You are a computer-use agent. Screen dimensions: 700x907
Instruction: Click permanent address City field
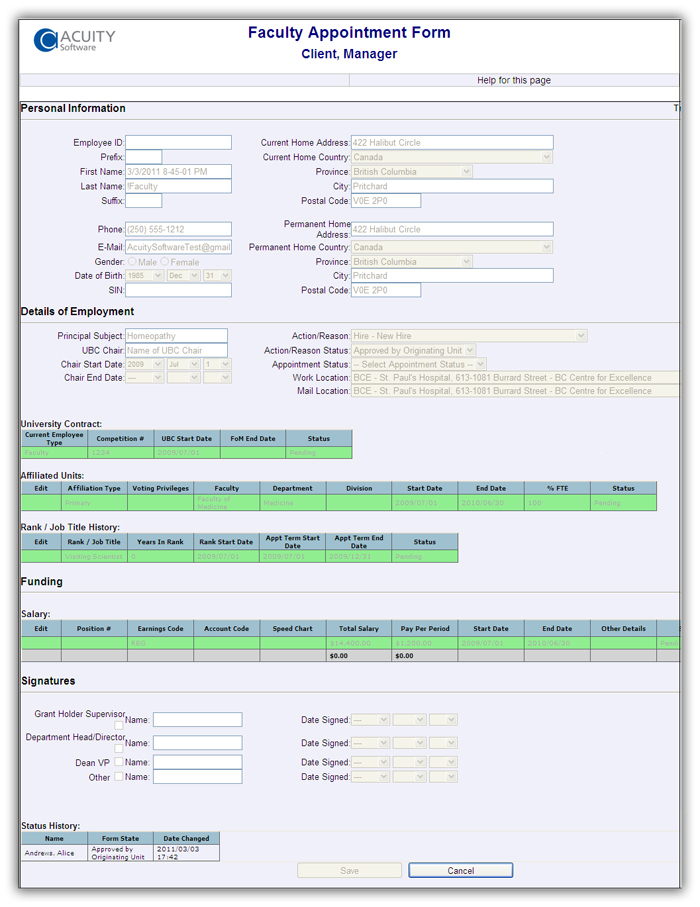point(452,275)
